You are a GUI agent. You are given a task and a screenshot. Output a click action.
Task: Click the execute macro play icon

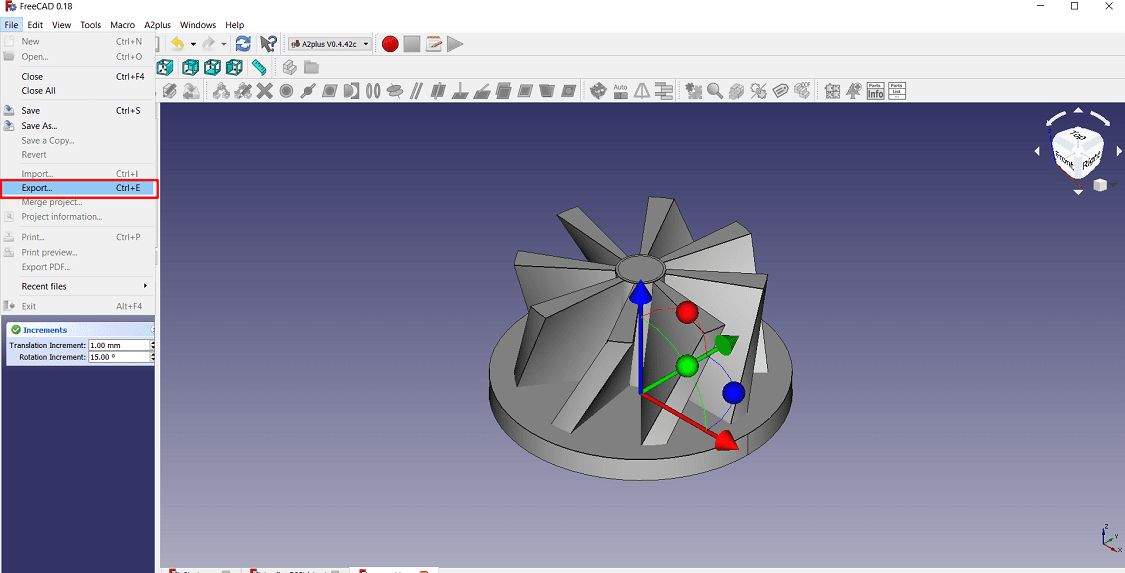tap(455, 44)
